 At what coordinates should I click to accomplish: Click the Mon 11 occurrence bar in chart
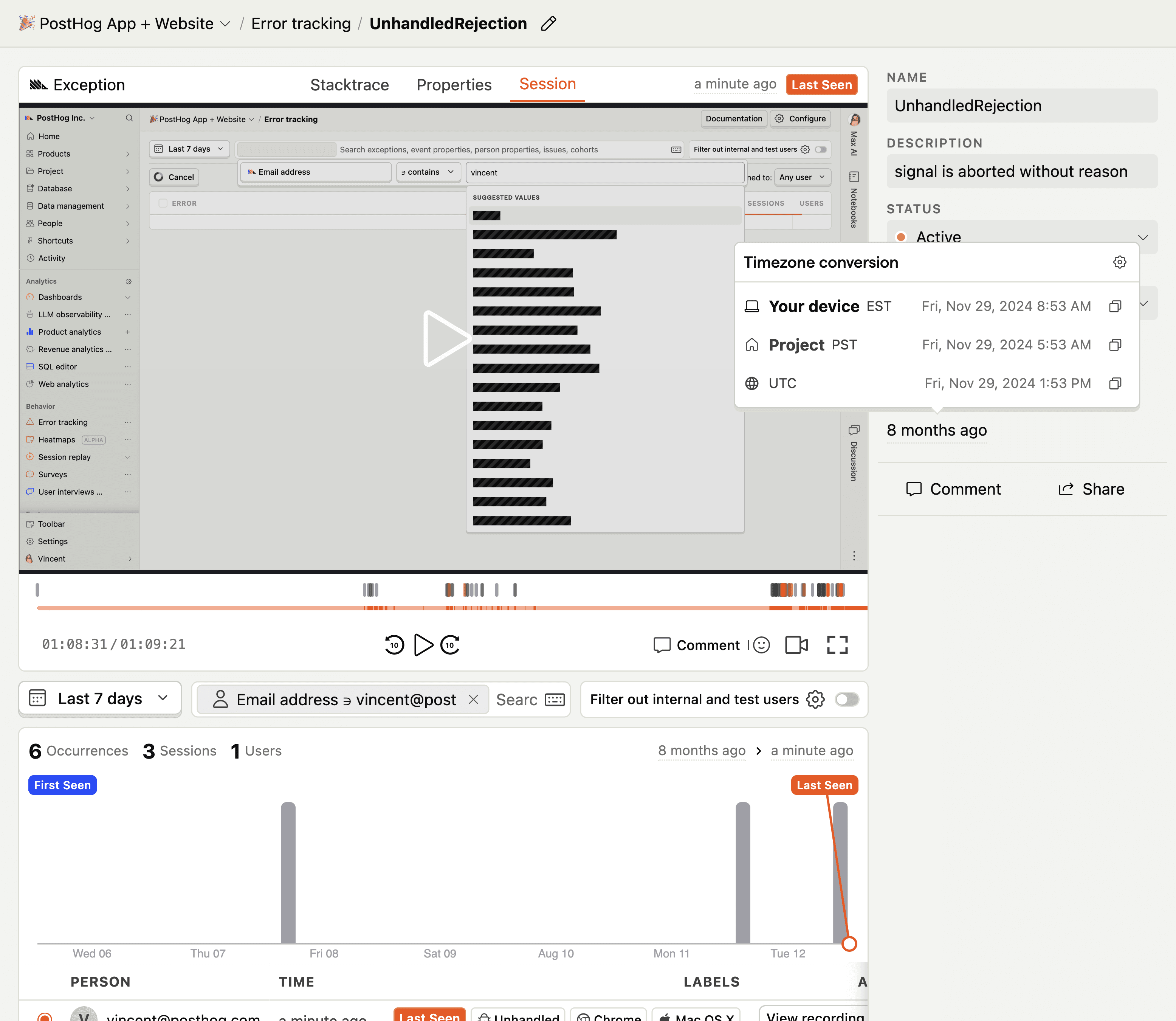click(x=743, y=872)
